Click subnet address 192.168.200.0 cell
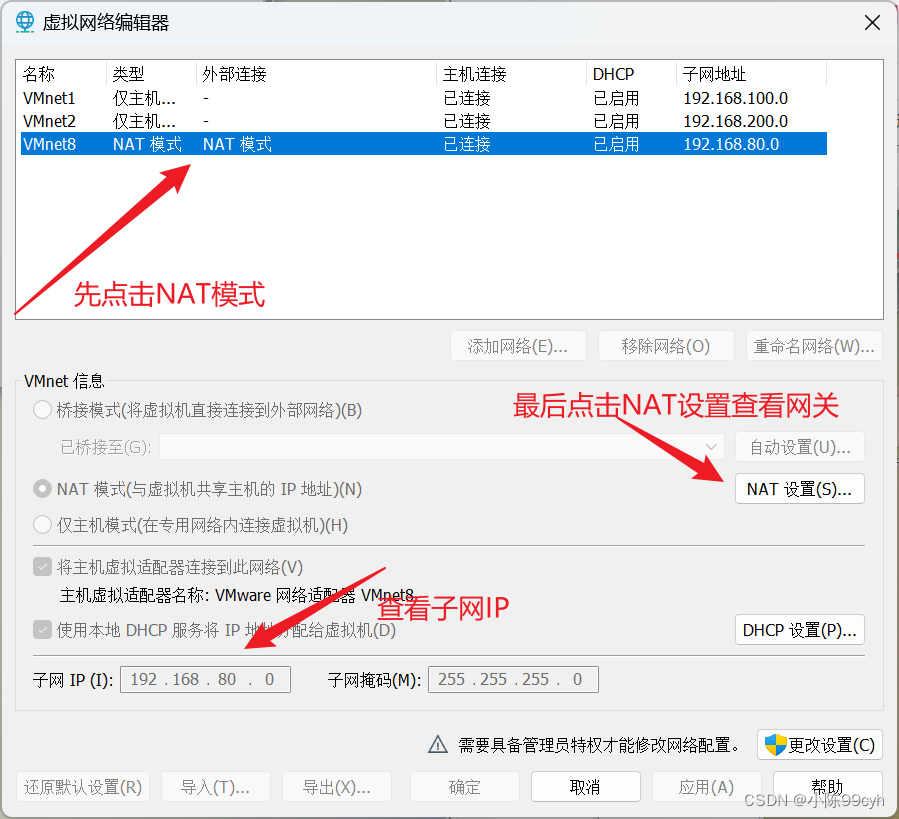 [x=736, y=121]
